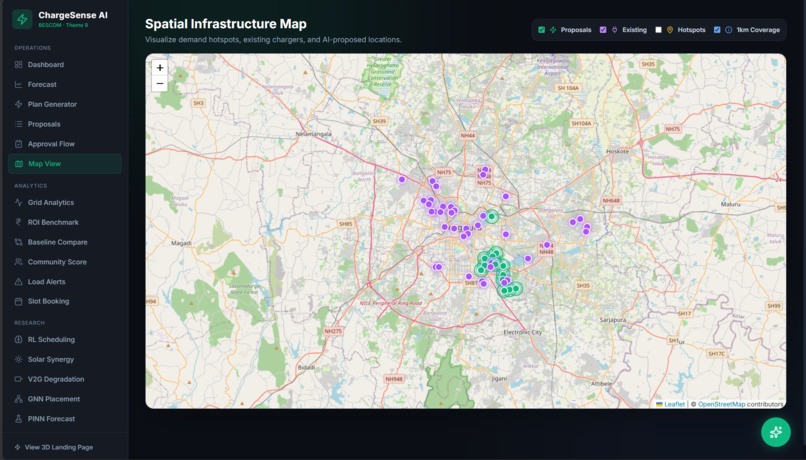Open Grid Analytics
Viewport: 806px width, 460px height.
click(x=65, y=203)
